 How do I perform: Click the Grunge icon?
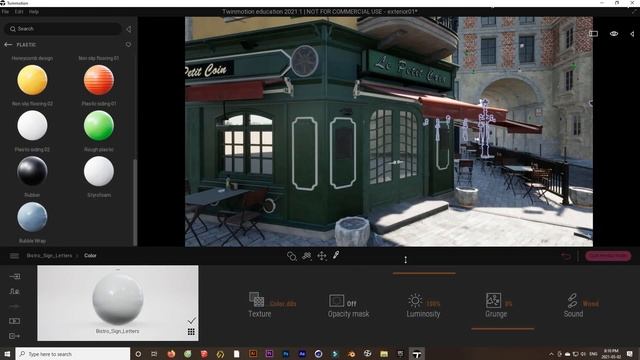(493, 300)
